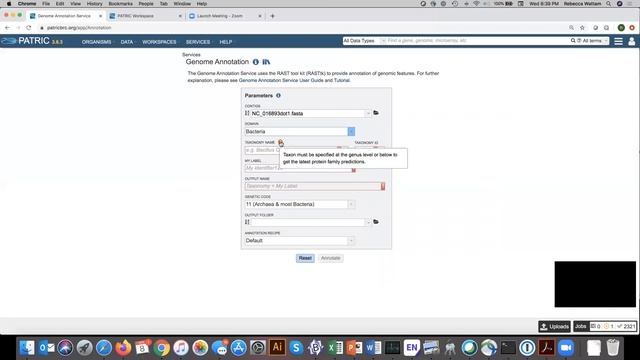The image size is (640, 360).
Task: Open Chrome Bookmarks menu in menu bar
Action: coord(120,4)
